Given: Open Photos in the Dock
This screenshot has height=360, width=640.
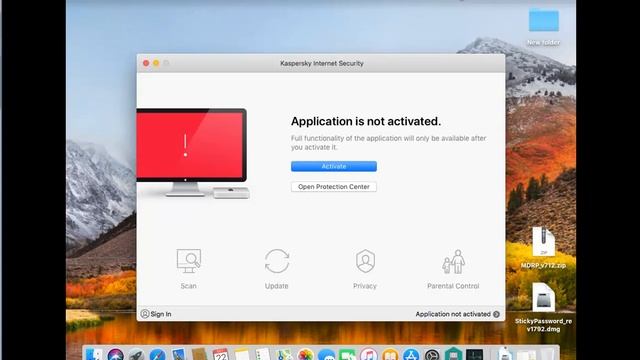Looking at the screenshot, I should click(x=305, y=354).
